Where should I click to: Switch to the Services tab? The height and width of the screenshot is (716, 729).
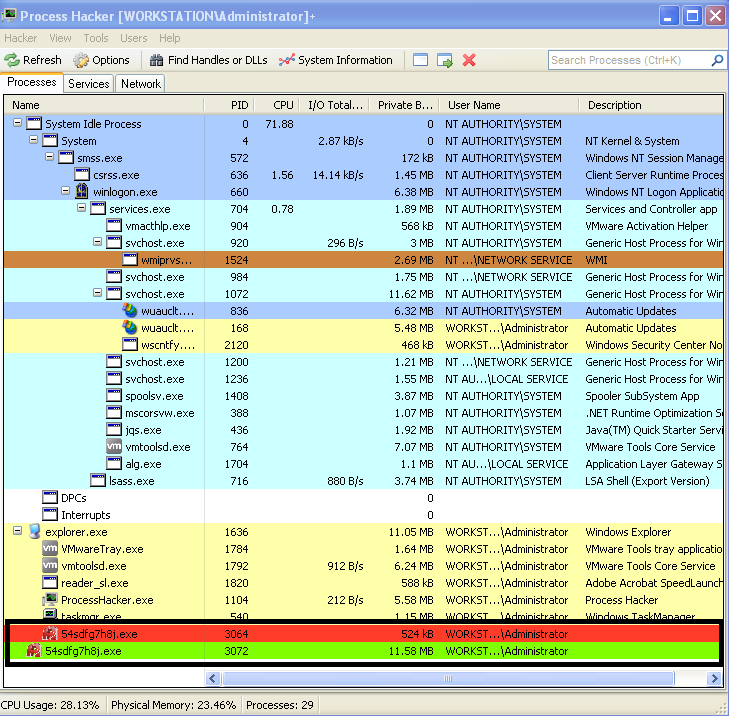pyautogui.click(x=89, y=84)
